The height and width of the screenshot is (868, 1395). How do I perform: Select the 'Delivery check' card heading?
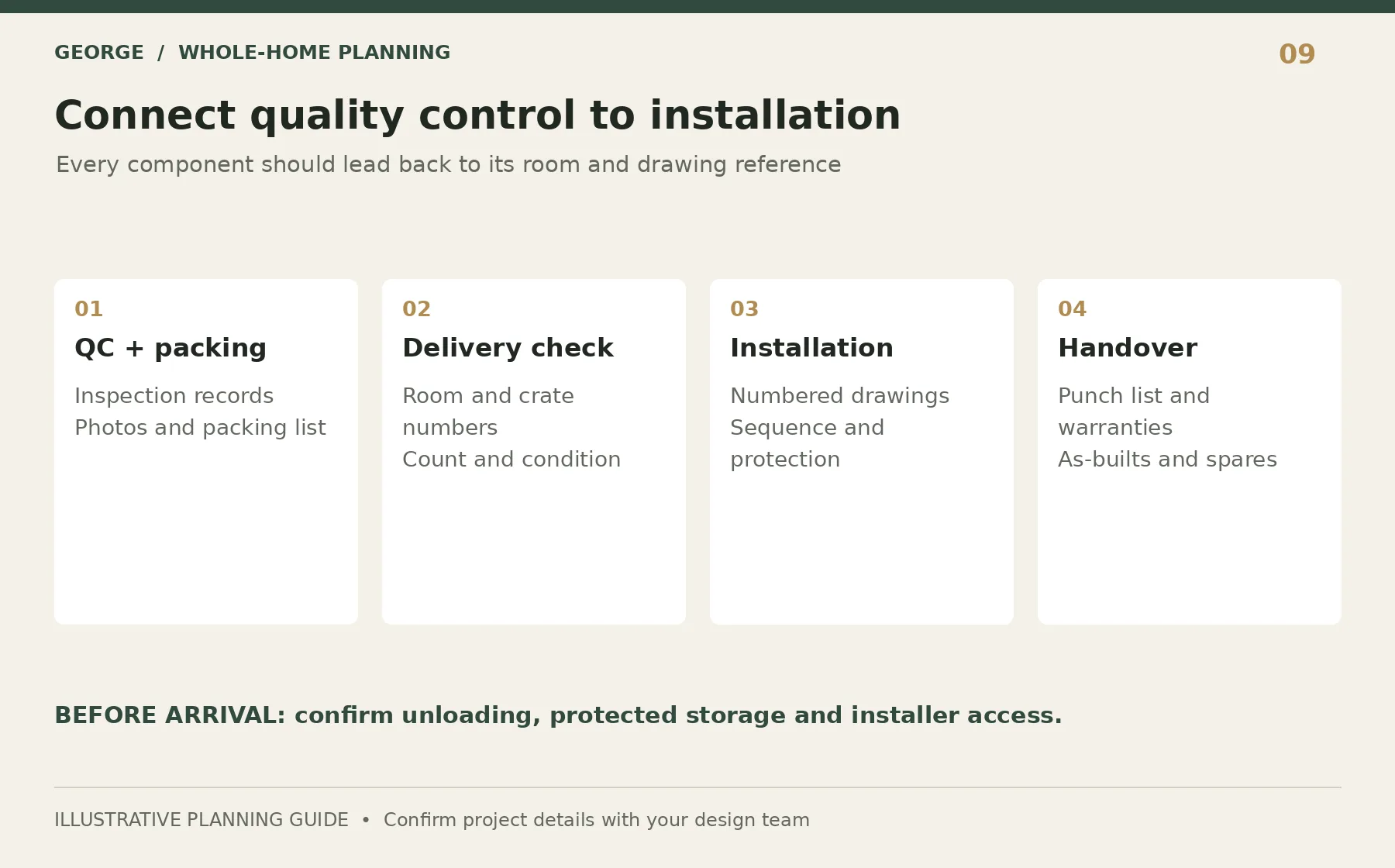[x=508, y=348]
